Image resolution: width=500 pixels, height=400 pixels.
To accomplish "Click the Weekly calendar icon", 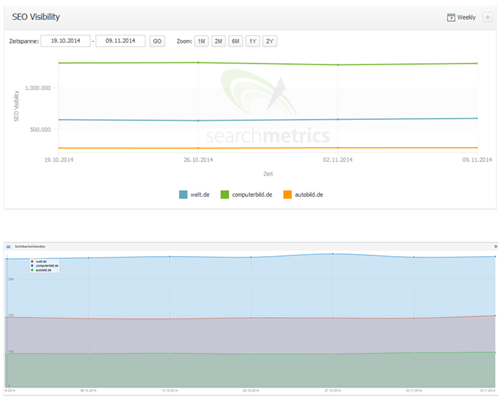I will pos(451,17).
